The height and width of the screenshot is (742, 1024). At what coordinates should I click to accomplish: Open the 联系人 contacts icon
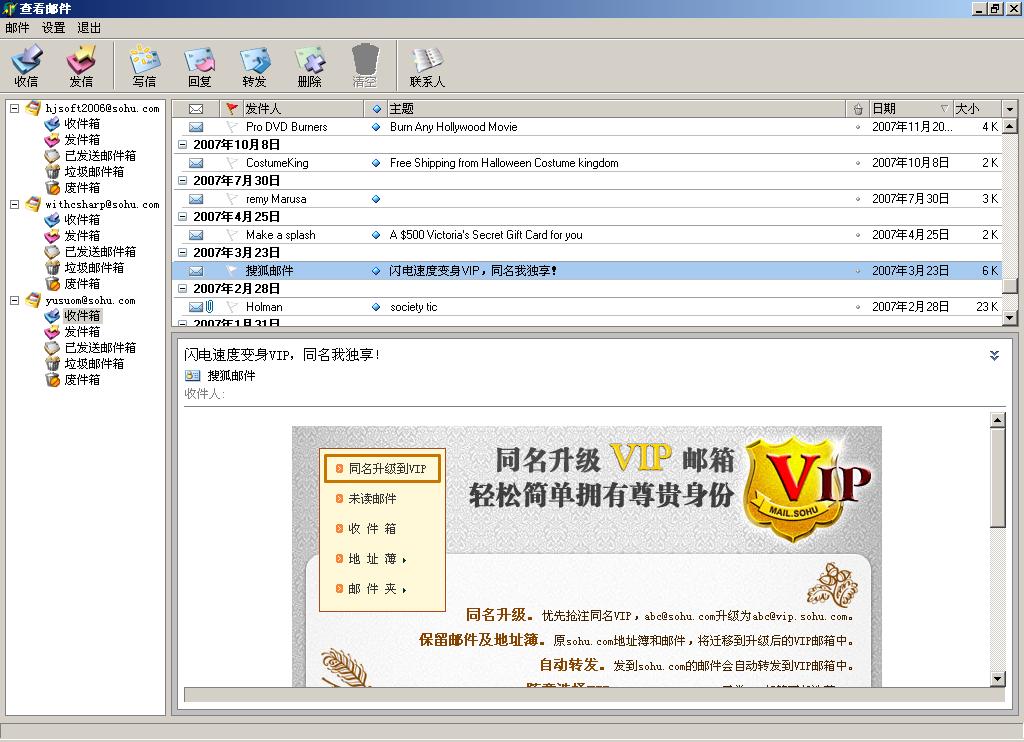tap(427, 65)
